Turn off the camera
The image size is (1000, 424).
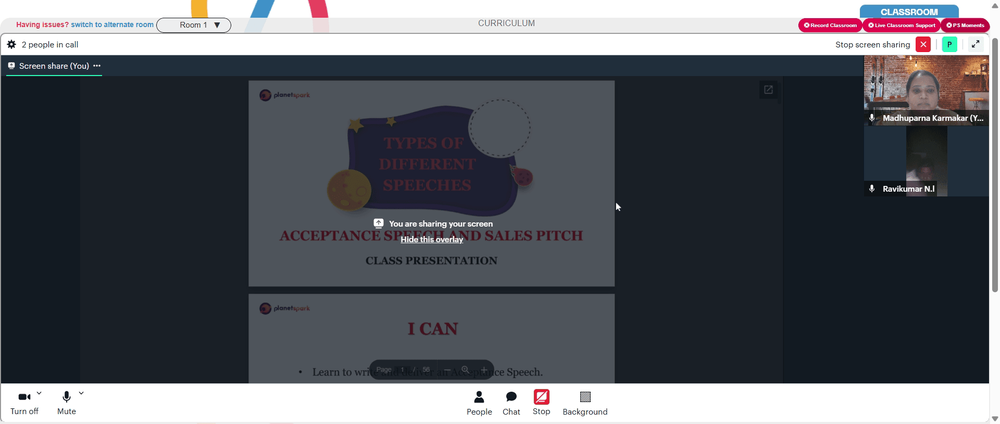tap(24, 402)
